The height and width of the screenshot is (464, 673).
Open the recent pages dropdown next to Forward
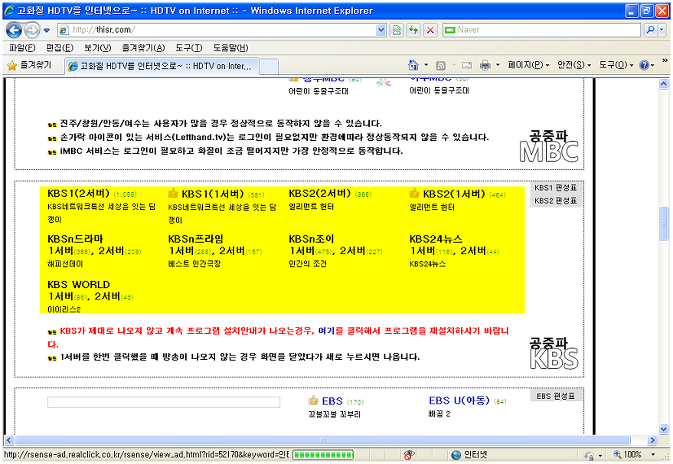(x=47, y=30)
